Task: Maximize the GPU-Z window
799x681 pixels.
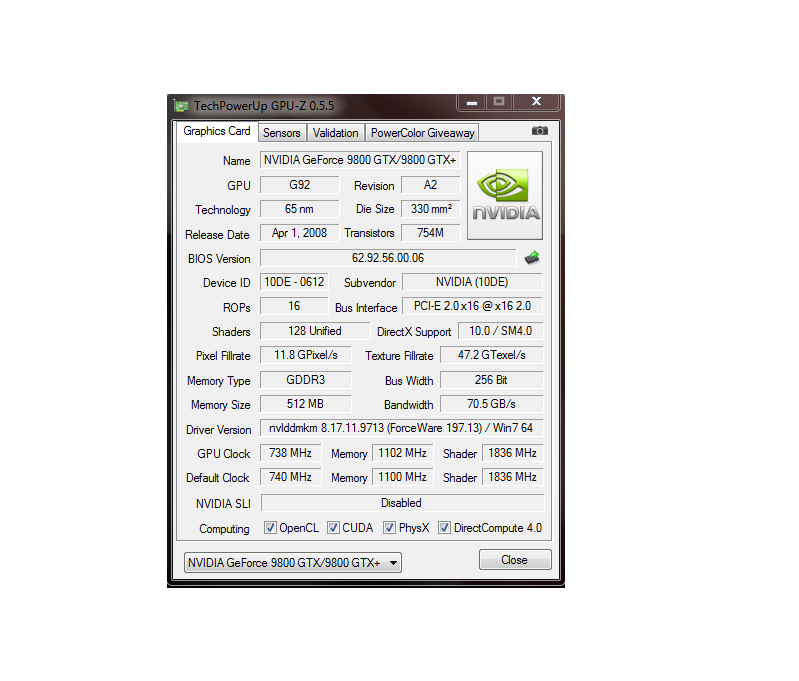Action: point(499,102)
